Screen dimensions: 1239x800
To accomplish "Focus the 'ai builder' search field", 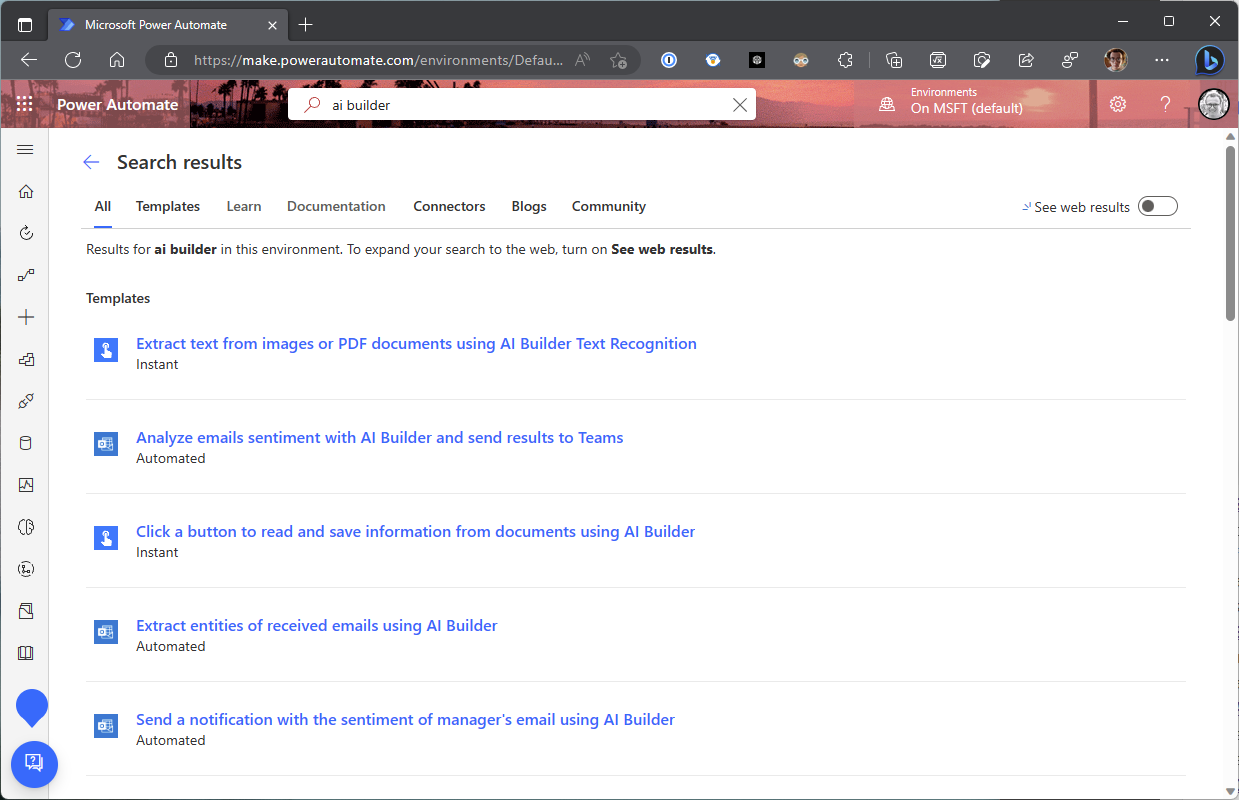I will [522, 104].
